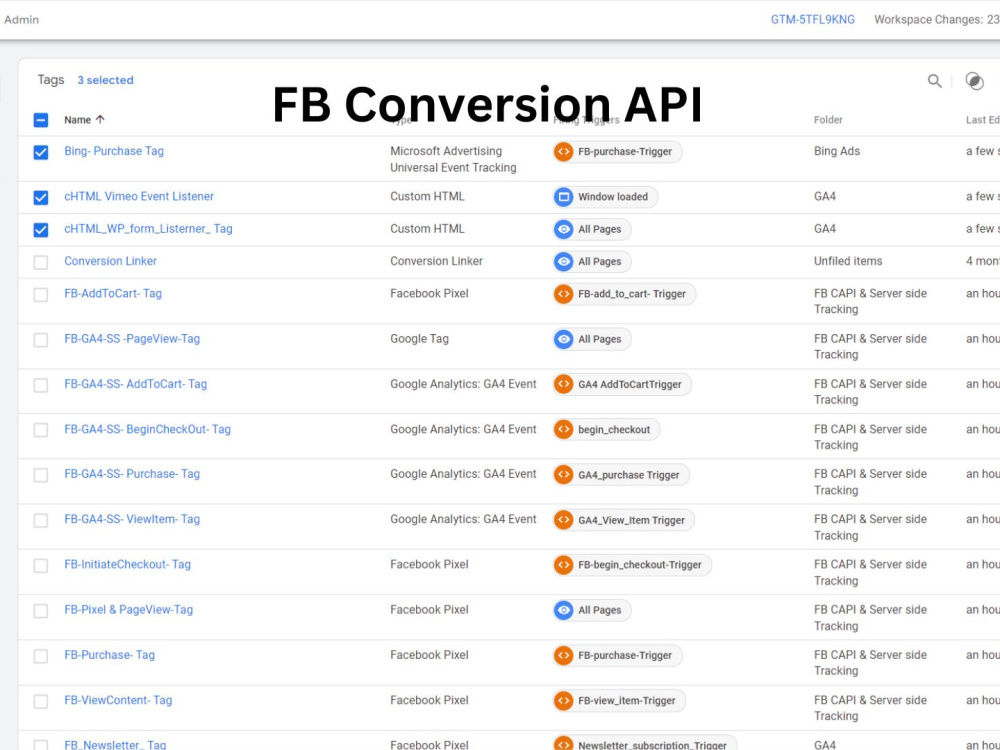This screenshot has height=750, width=1000.
Task: Click the FB-purchase-Trigger icon in Bing row
Action: [x=563, y=152]
